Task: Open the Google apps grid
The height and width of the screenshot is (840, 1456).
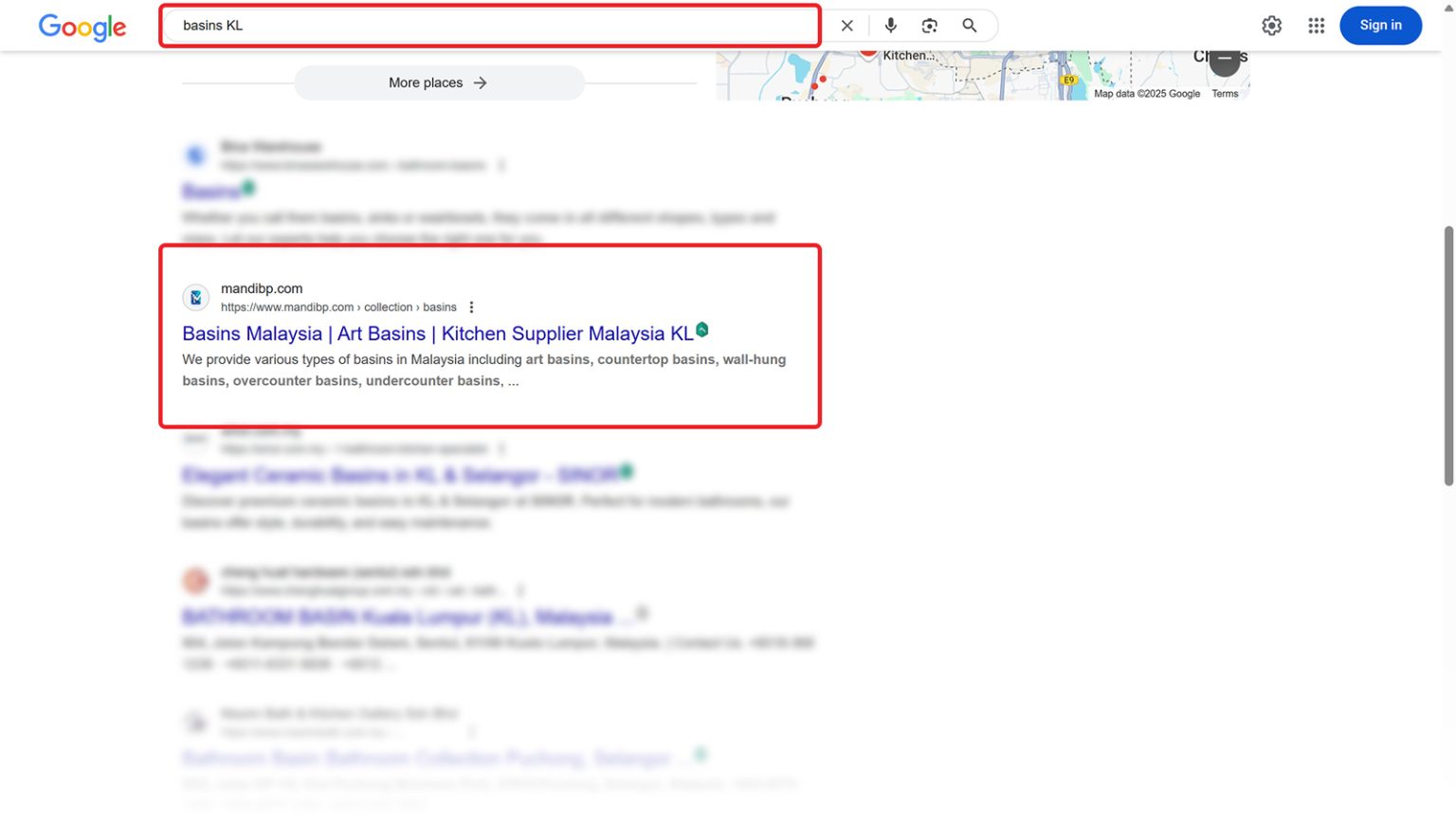Action: click(1316, 26)
